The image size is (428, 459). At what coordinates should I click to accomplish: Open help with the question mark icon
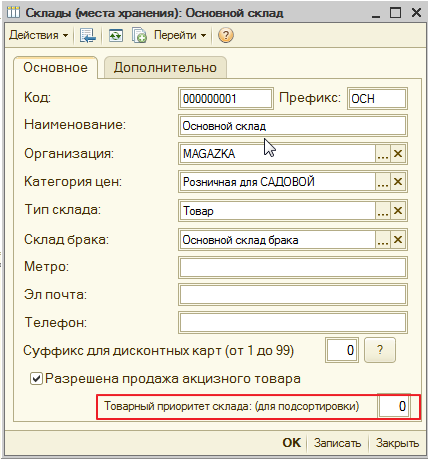(225, 35)
